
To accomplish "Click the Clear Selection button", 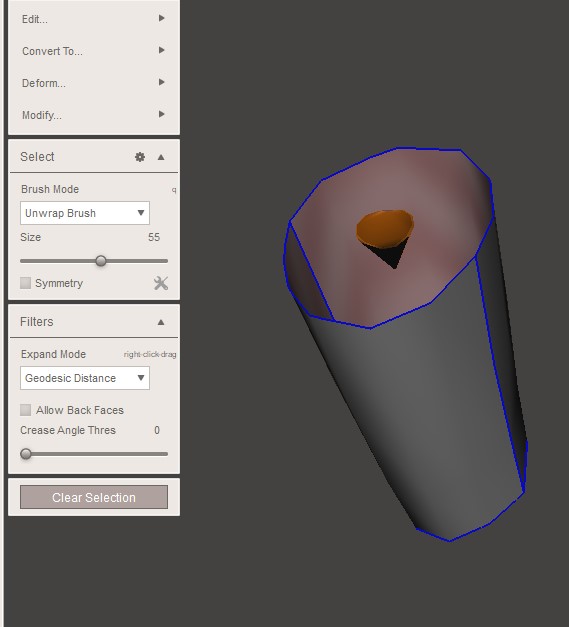I will click(x=94, y=497).
